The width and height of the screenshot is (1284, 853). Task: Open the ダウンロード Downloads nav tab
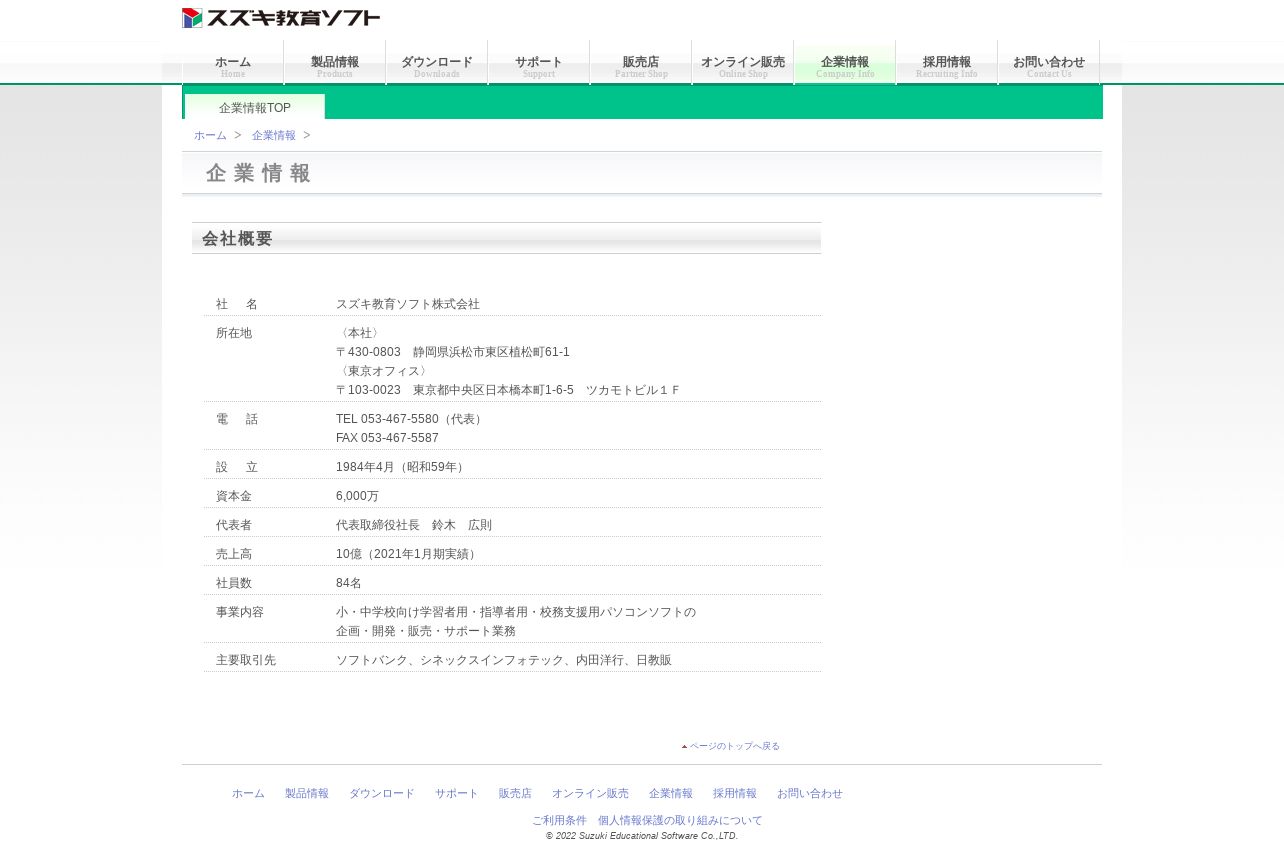point(437,63)
